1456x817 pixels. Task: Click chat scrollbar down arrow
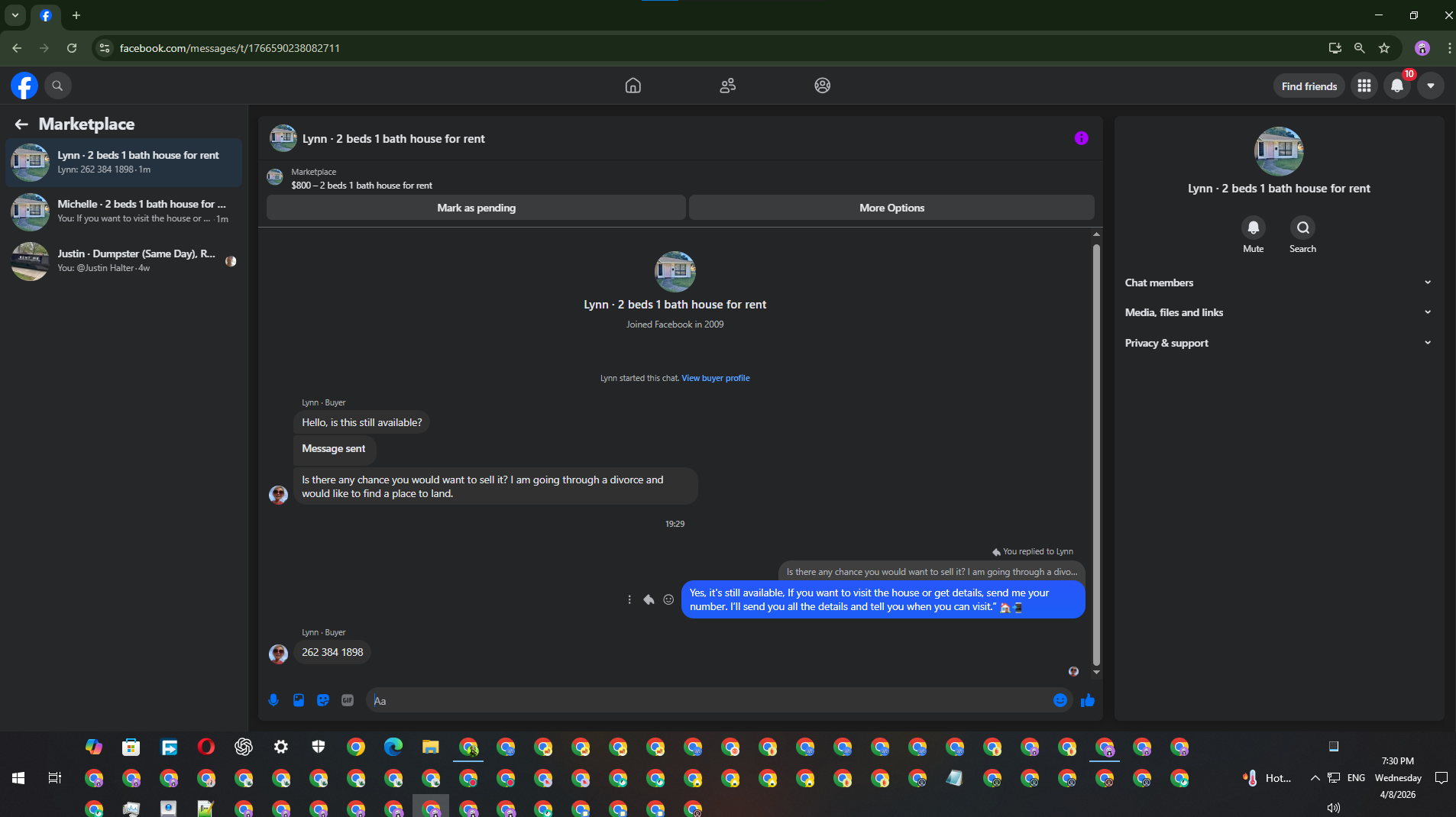[1096, 672]
